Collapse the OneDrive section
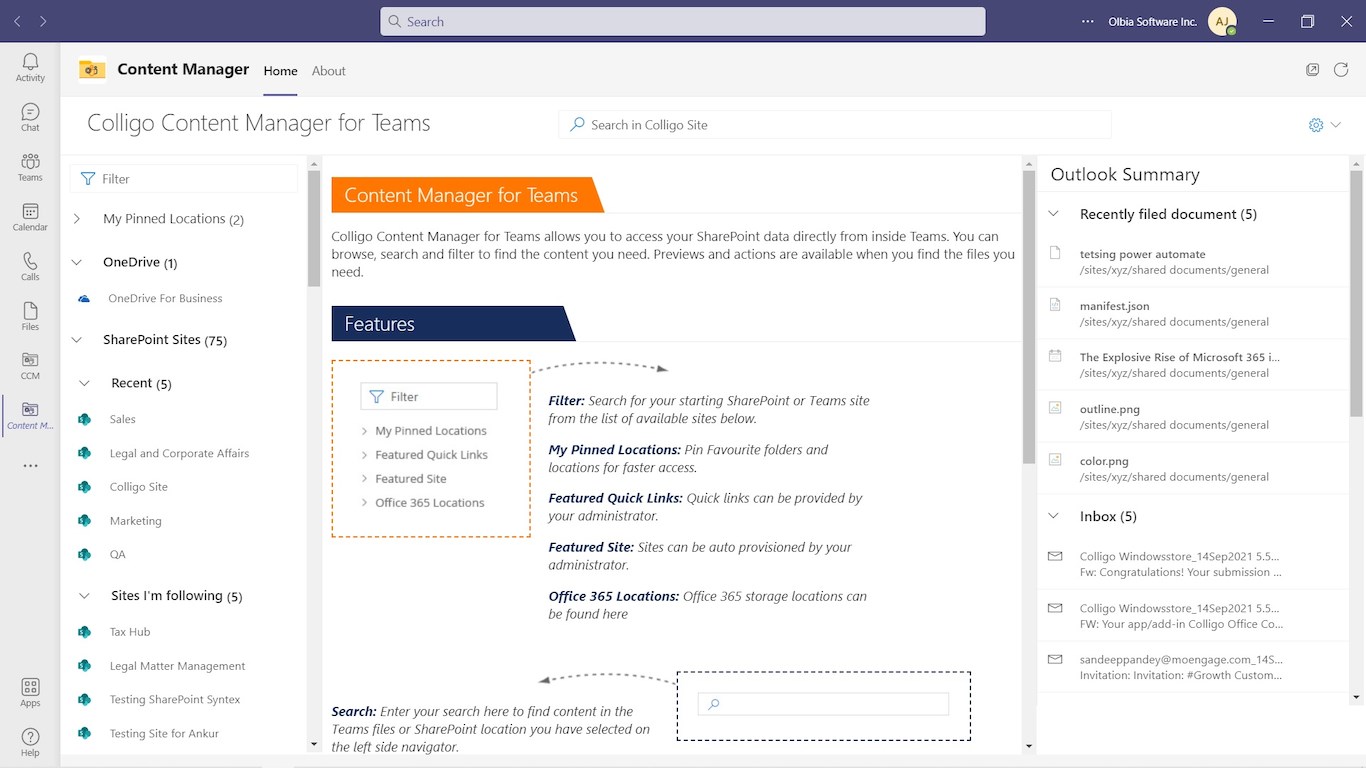This screenshot has height=768, width=1366. pyautogui.click(x=77, y=263)
